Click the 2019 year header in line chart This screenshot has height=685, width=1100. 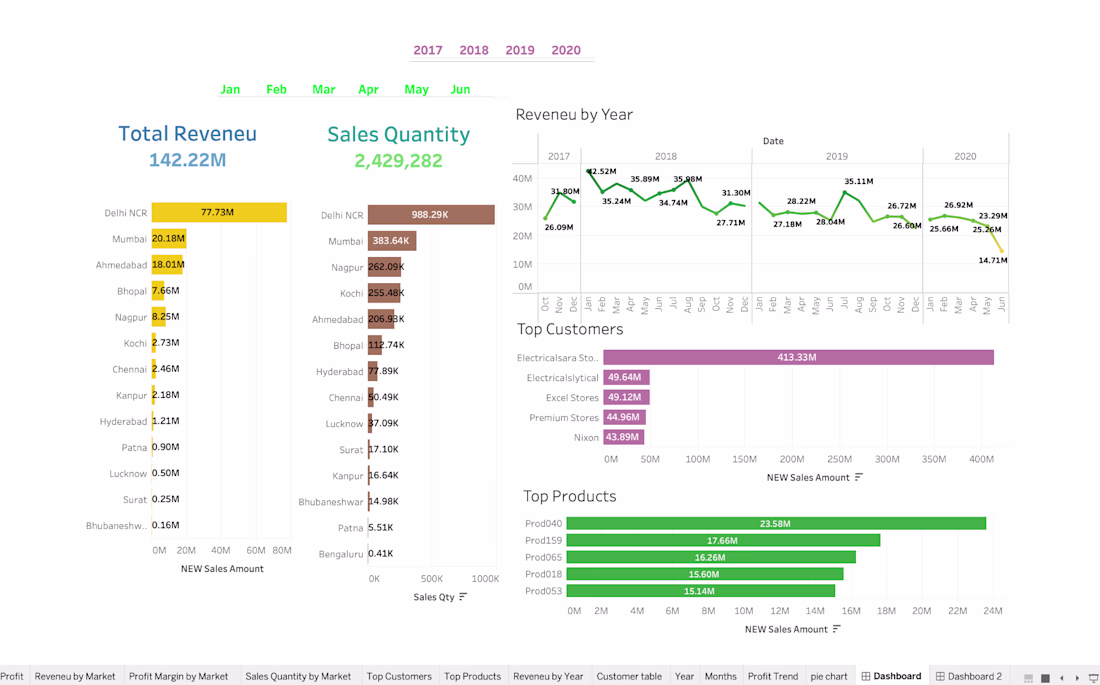[837, 157]
